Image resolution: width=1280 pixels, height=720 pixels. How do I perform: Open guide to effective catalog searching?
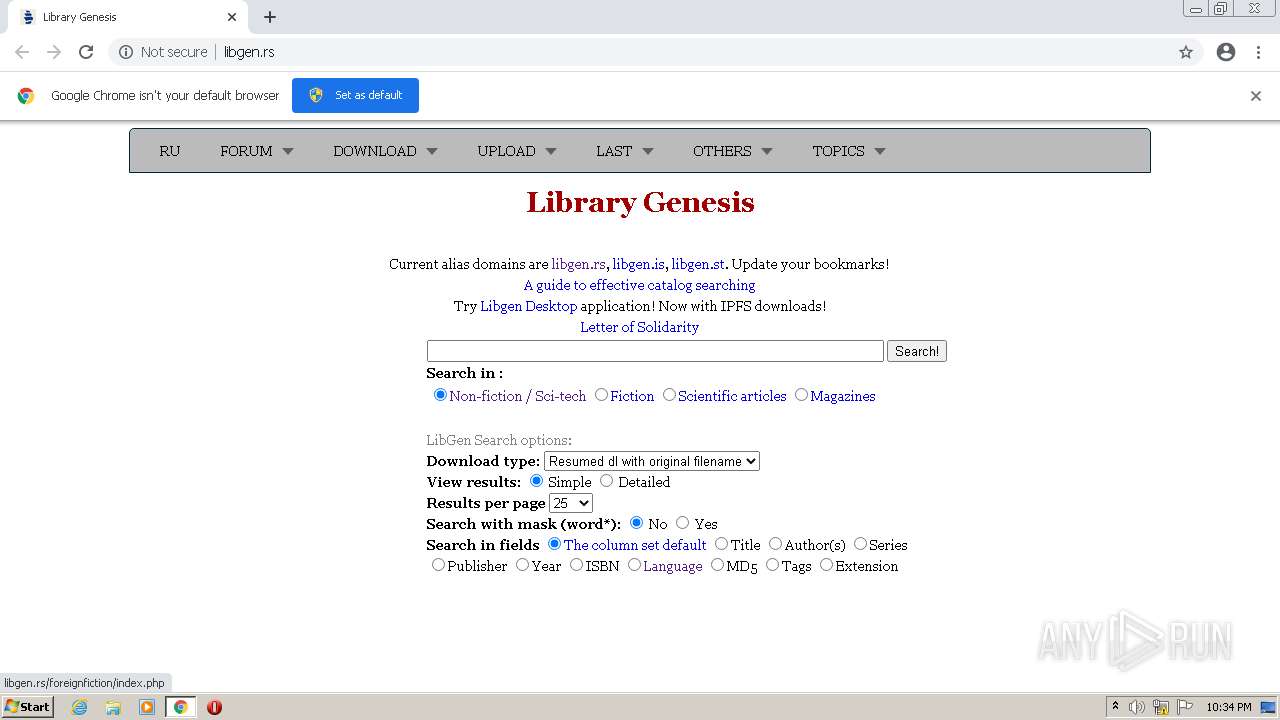(x=640, y=285)
